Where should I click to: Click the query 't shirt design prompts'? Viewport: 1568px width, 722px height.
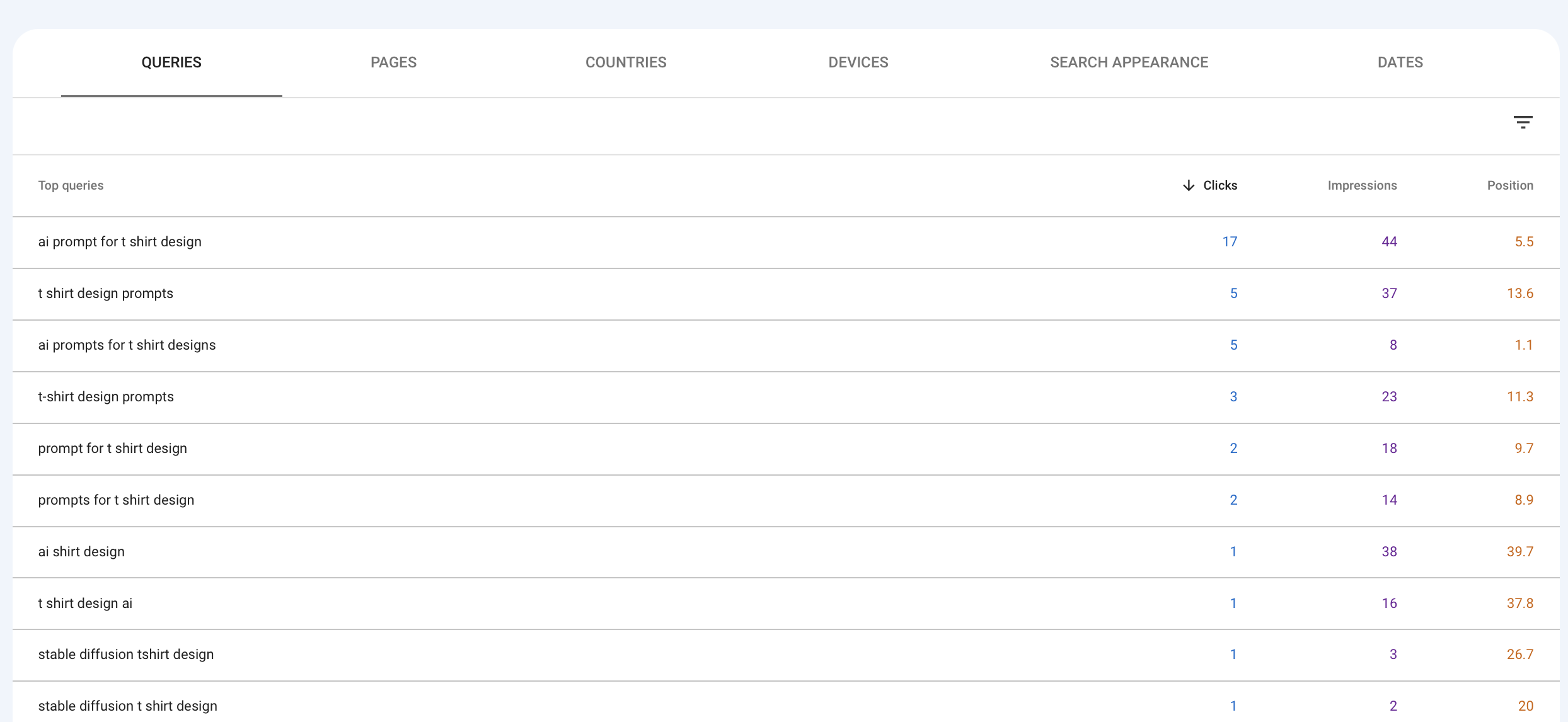105,293
